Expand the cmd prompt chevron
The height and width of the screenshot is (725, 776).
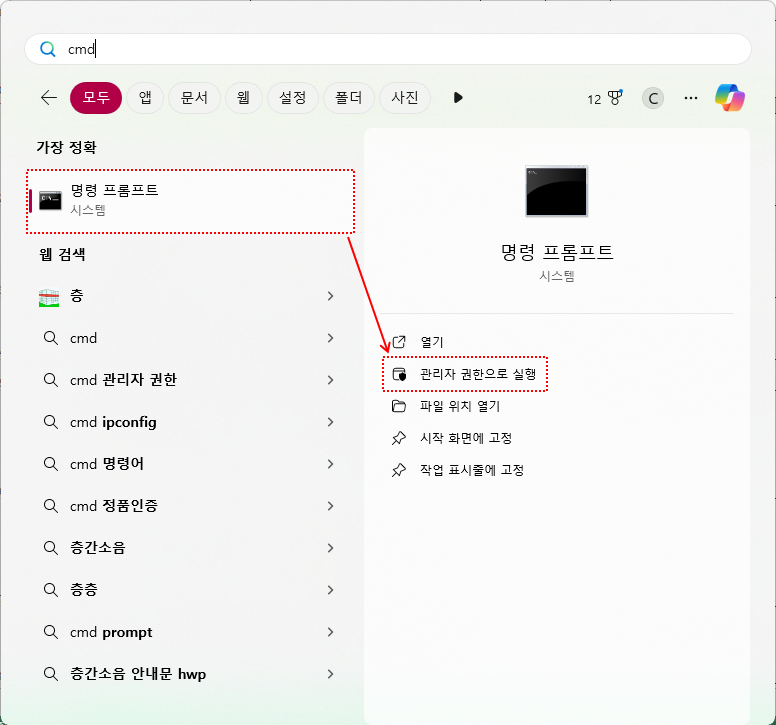[330, 632]
